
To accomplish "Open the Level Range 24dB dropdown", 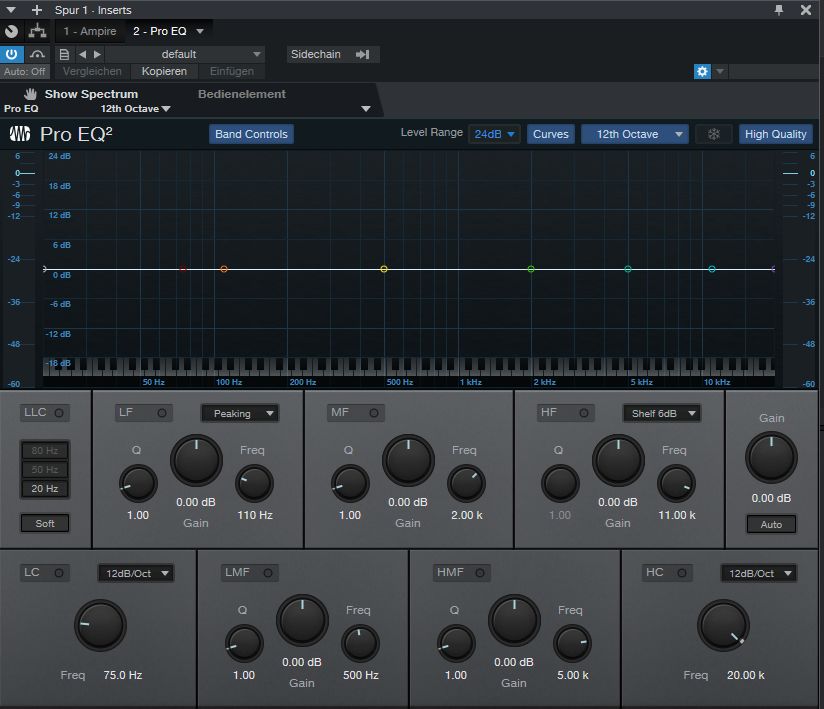I will click(494, 134).
